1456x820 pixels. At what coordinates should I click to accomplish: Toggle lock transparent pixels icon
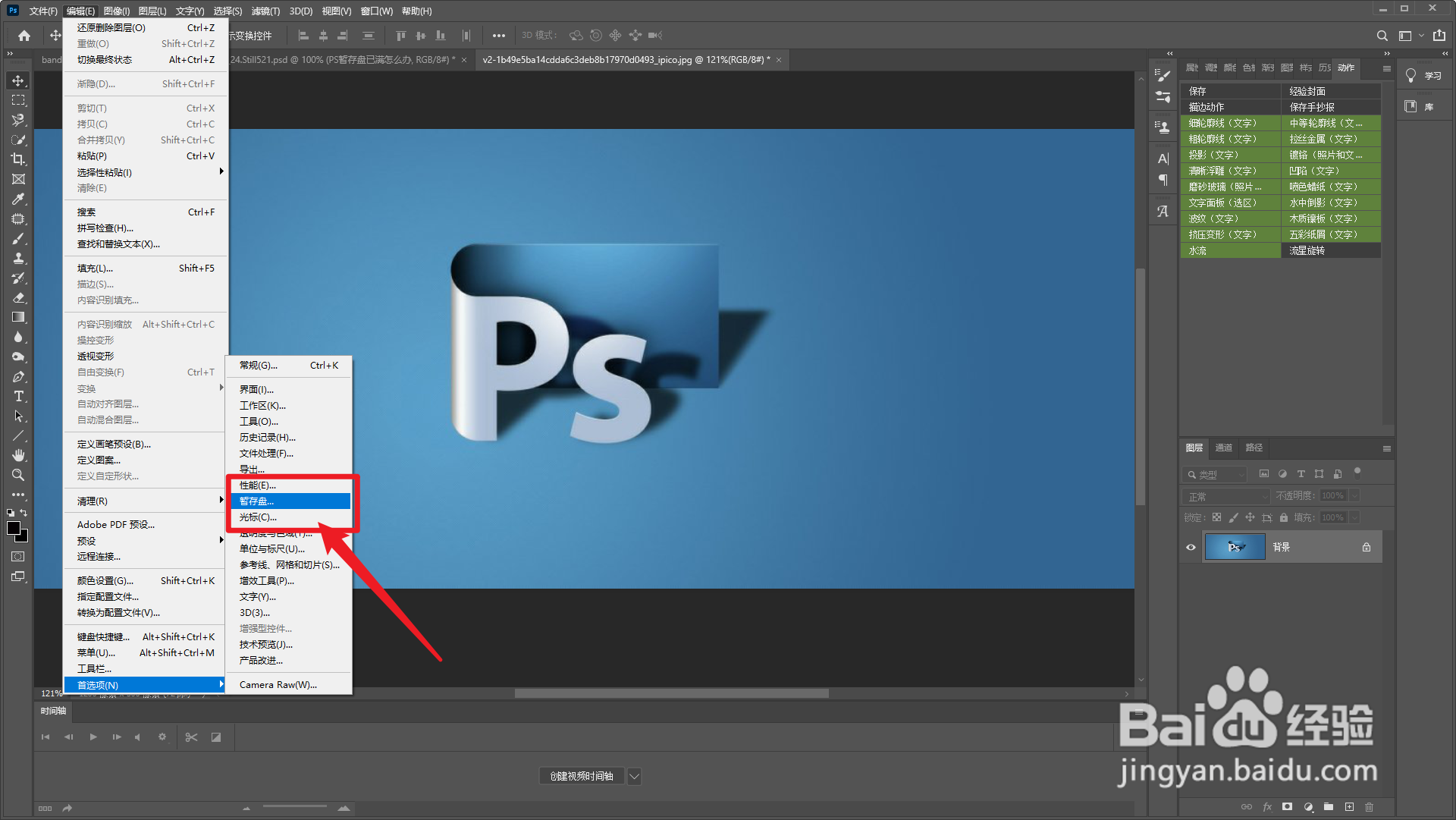1216,517
